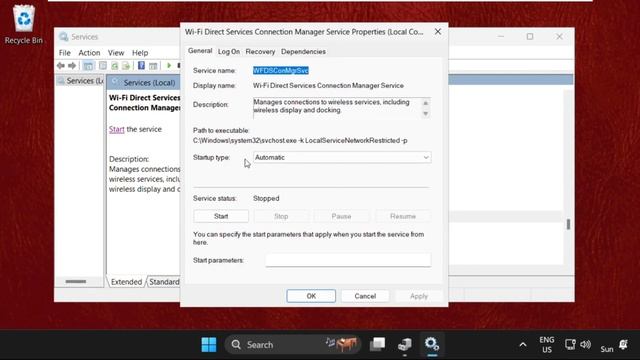The image size is (640, 360).
Task: Click the Description text box
Action: 342,108
